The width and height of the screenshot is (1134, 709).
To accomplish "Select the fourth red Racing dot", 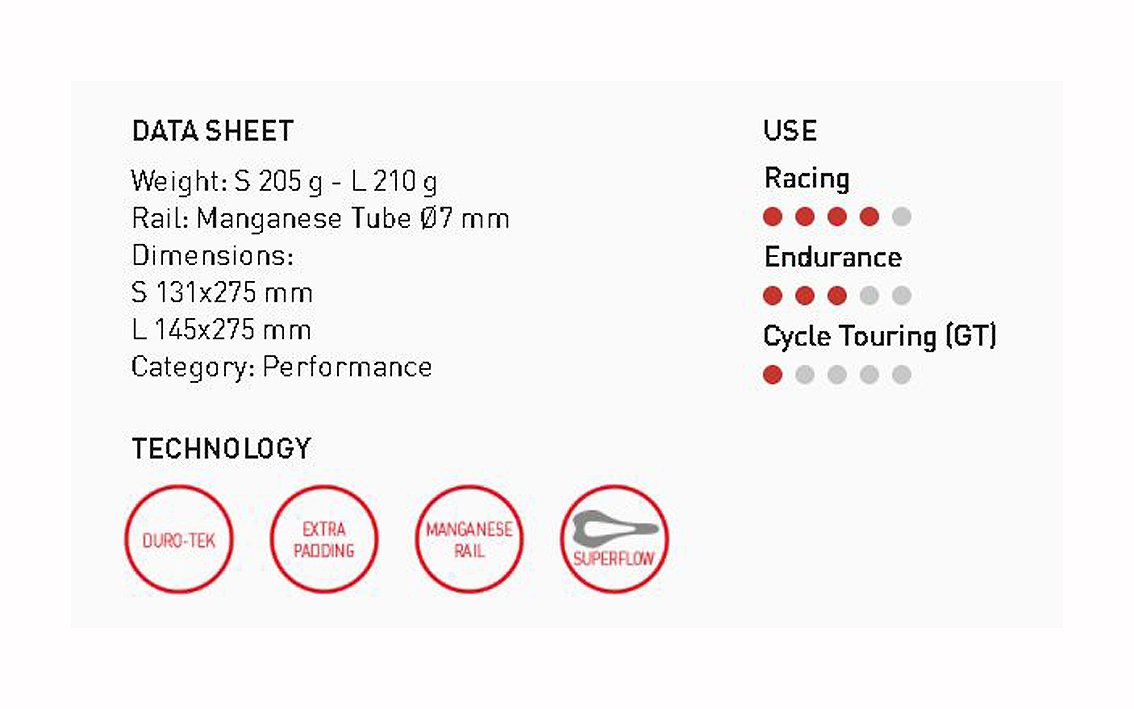I will (869, 216).
